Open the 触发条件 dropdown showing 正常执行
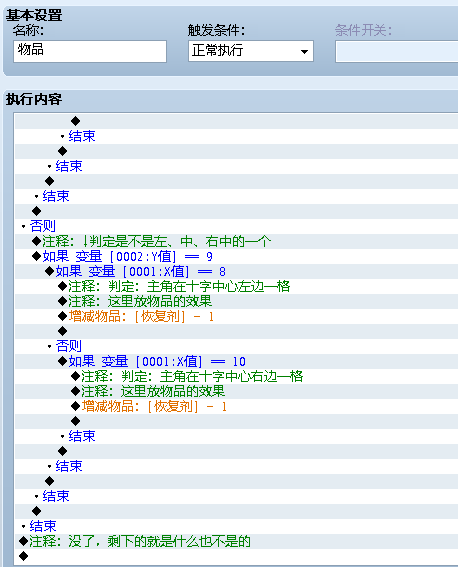Viewport: 458px width, 567px height. click(251, 51)
